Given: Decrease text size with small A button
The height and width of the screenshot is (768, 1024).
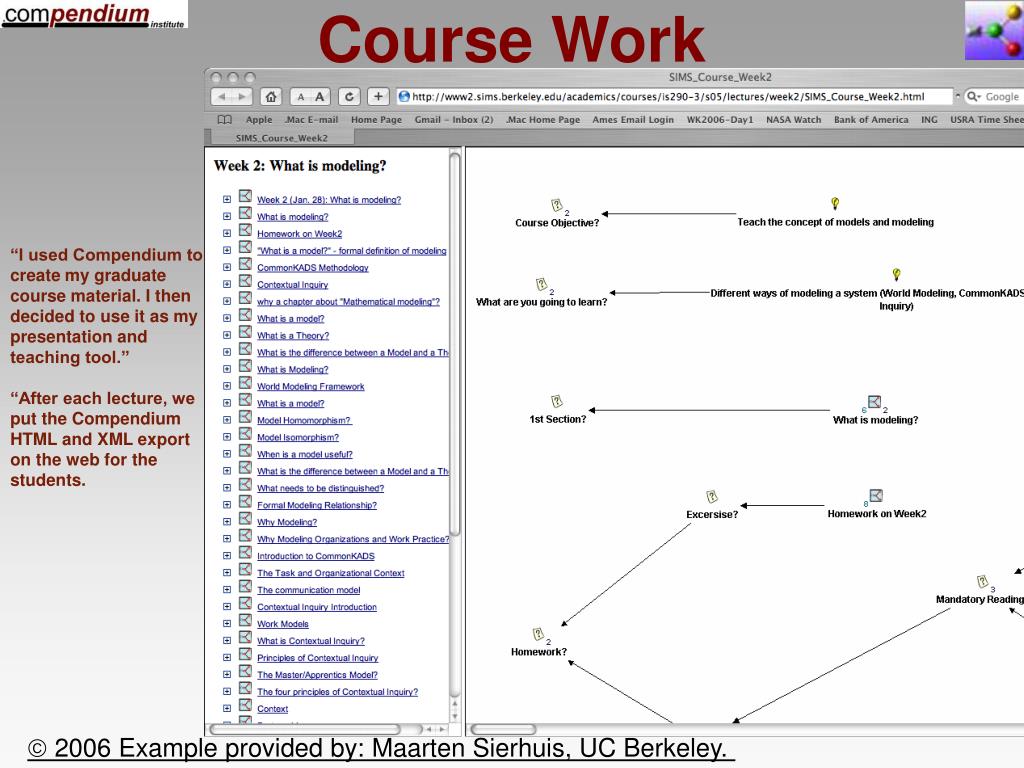Looking at the screenshot, I should click(x=300, y=97).
